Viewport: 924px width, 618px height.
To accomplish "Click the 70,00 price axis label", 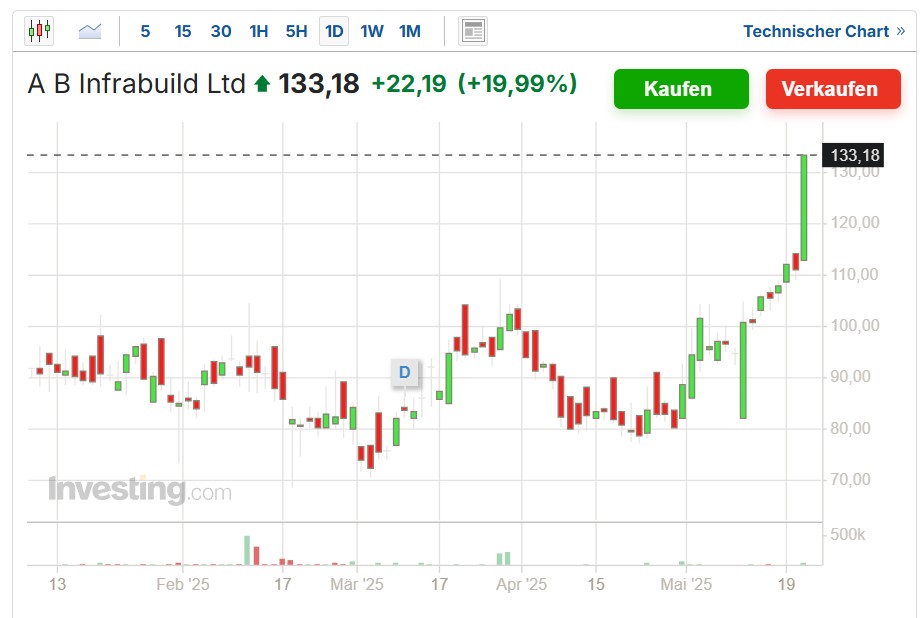I will coord(850,480).
